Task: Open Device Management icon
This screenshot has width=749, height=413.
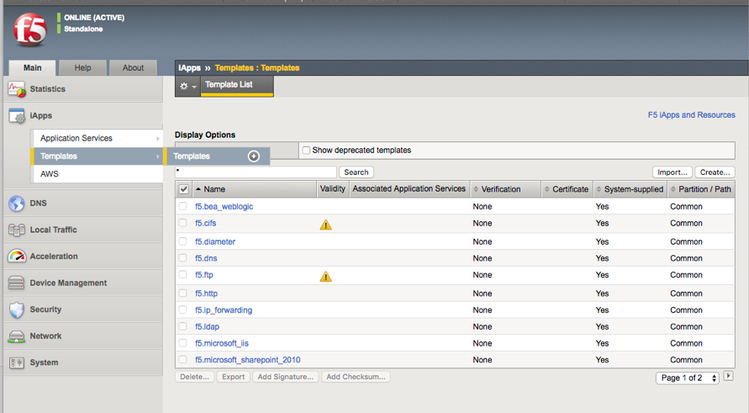Action: tap(16, 283)
